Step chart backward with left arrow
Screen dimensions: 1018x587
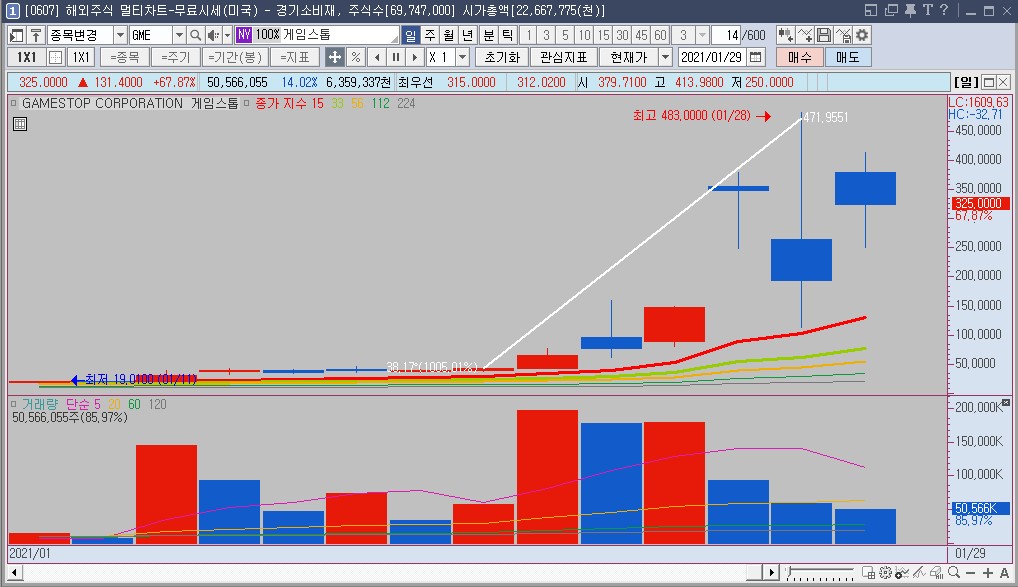pos(377,57)
